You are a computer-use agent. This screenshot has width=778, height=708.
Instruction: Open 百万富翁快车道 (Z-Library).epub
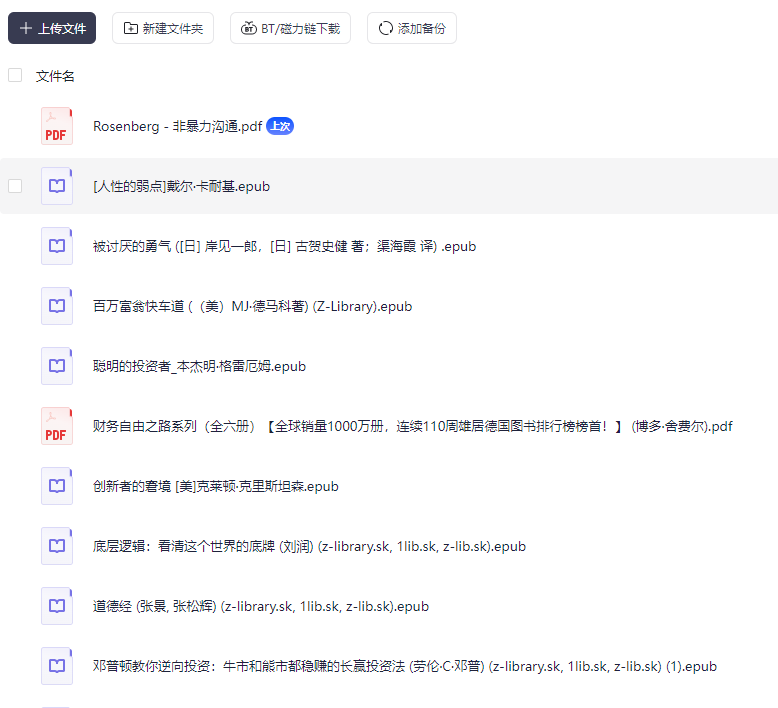click(252, 307)
